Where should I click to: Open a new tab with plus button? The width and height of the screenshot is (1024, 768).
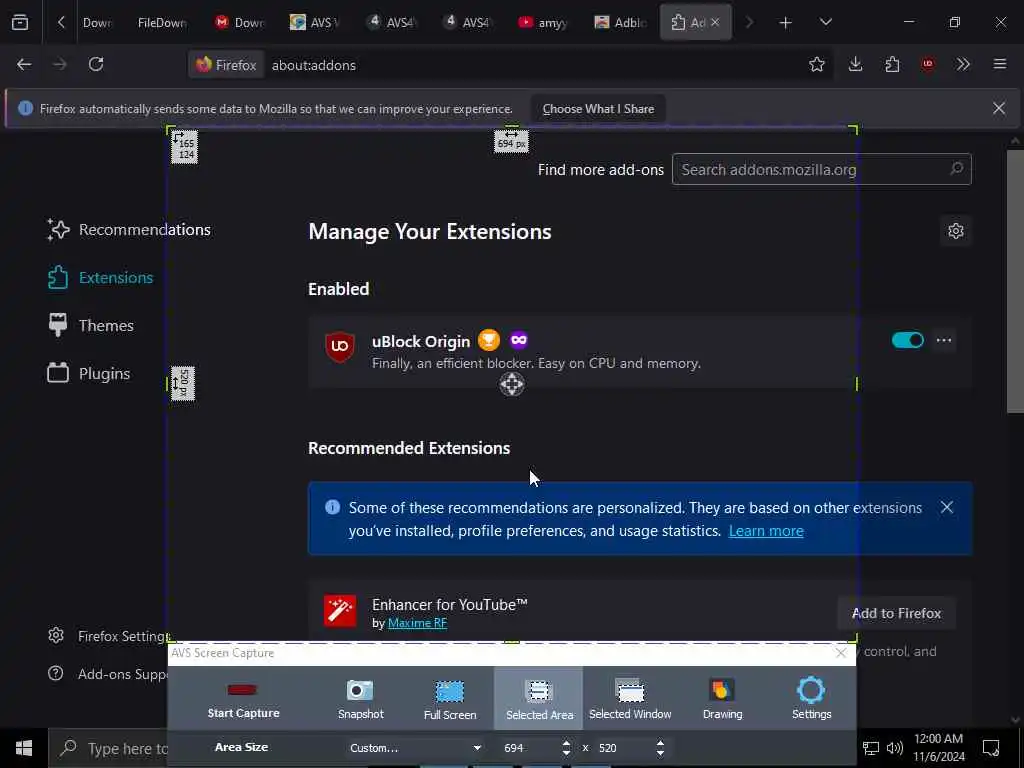pos(785,23)
